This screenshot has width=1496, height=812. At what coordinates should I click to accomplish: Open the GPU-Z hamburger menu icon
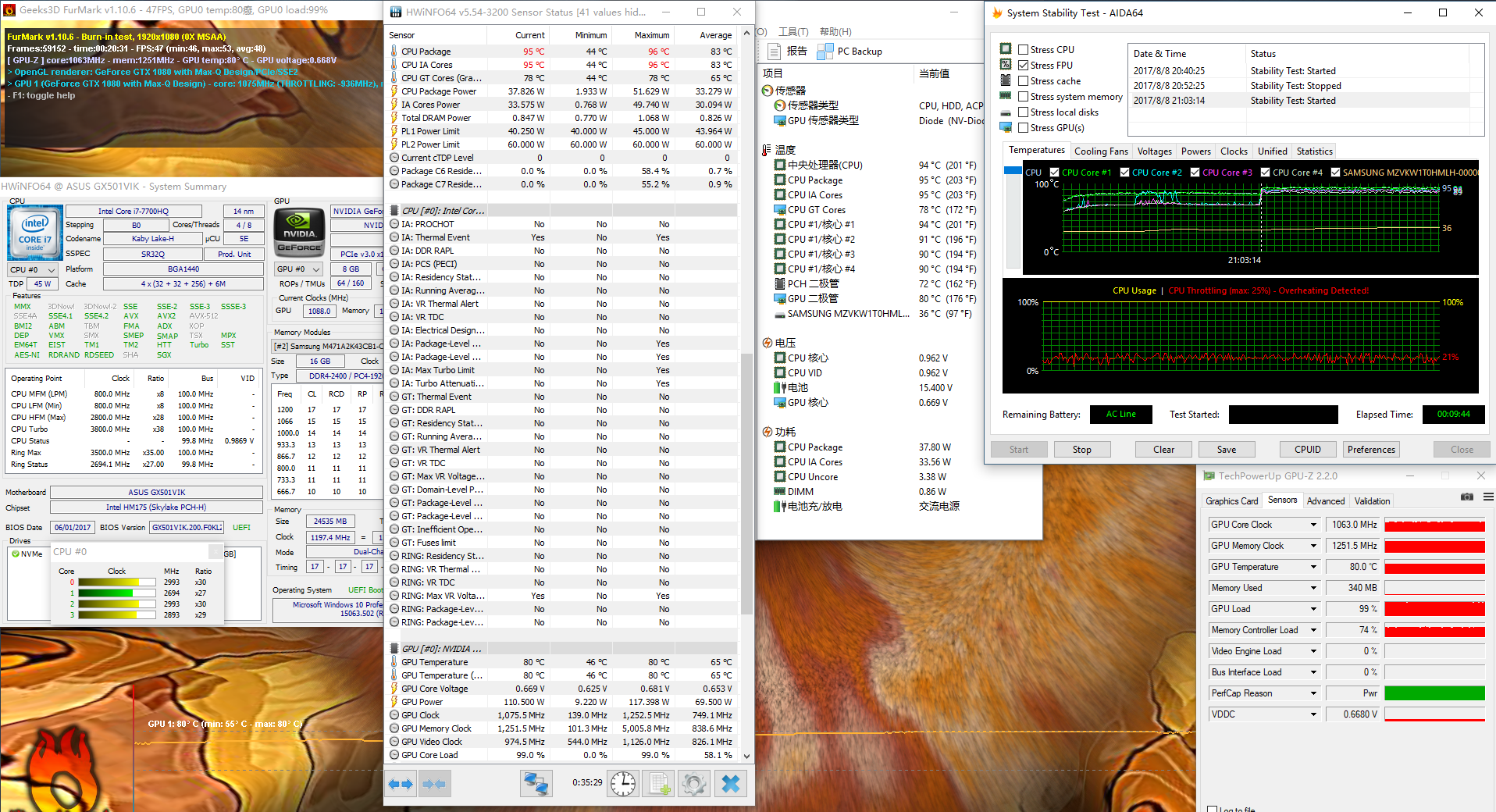tap(1488, 497)
